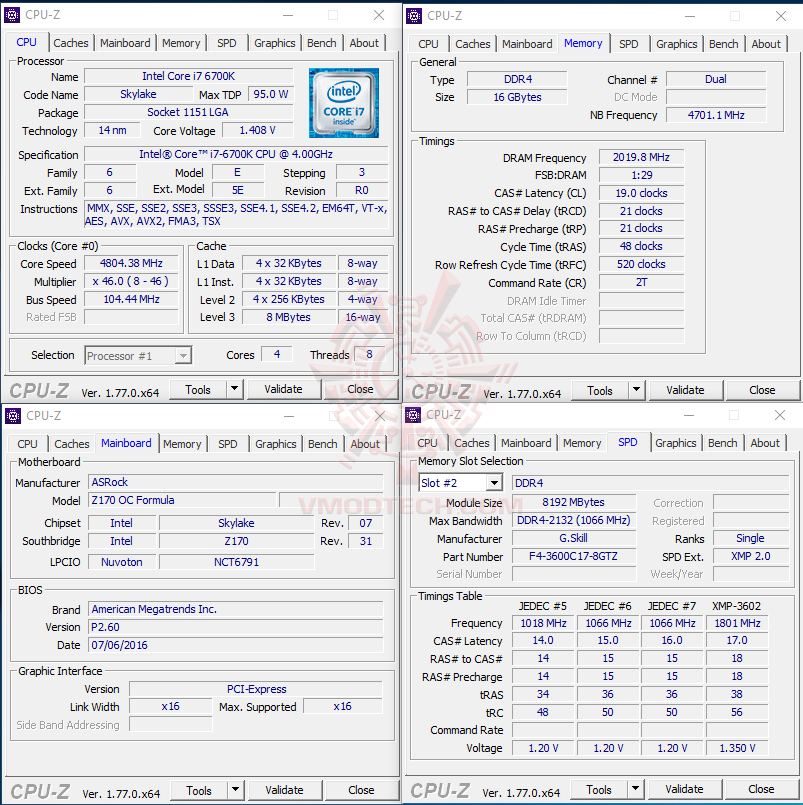Click the CPU-Z icon in the Memory window title bar
This screenshot has height=805, width=803.
coord(414,16)
